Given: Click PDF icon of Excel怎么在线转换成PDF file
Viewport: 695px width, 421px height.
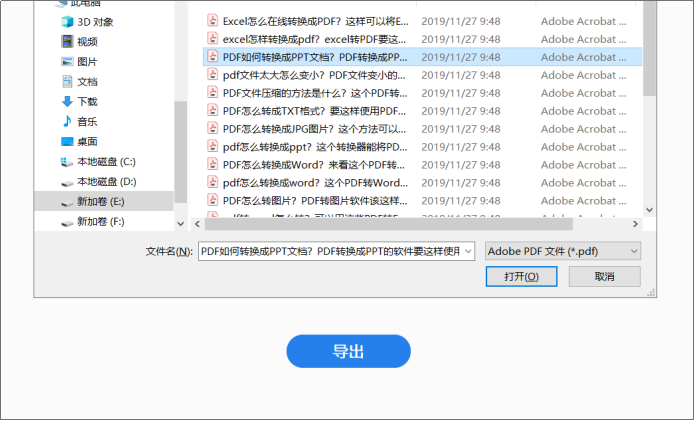Looking at the screenshot, I should [213, 20].
